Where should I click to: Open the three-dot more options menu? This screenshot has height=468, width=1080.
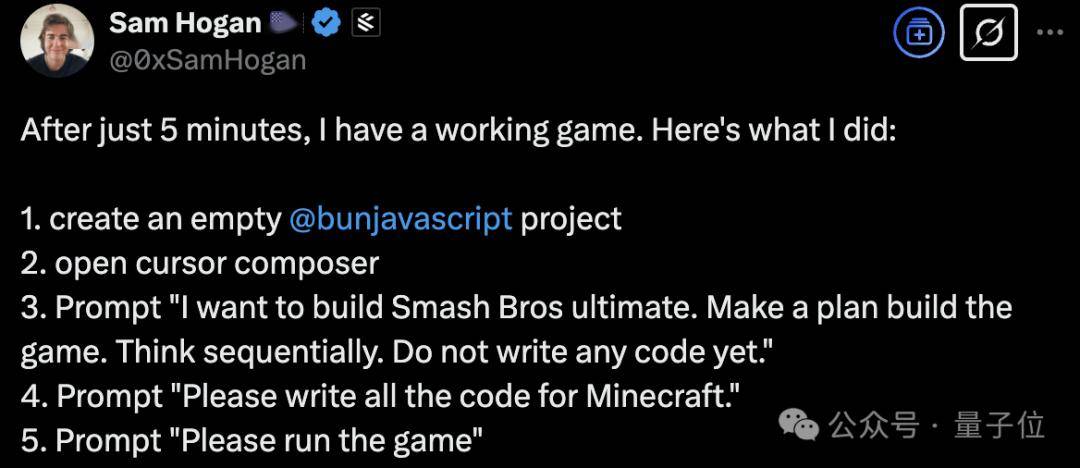pos(1050,32)
